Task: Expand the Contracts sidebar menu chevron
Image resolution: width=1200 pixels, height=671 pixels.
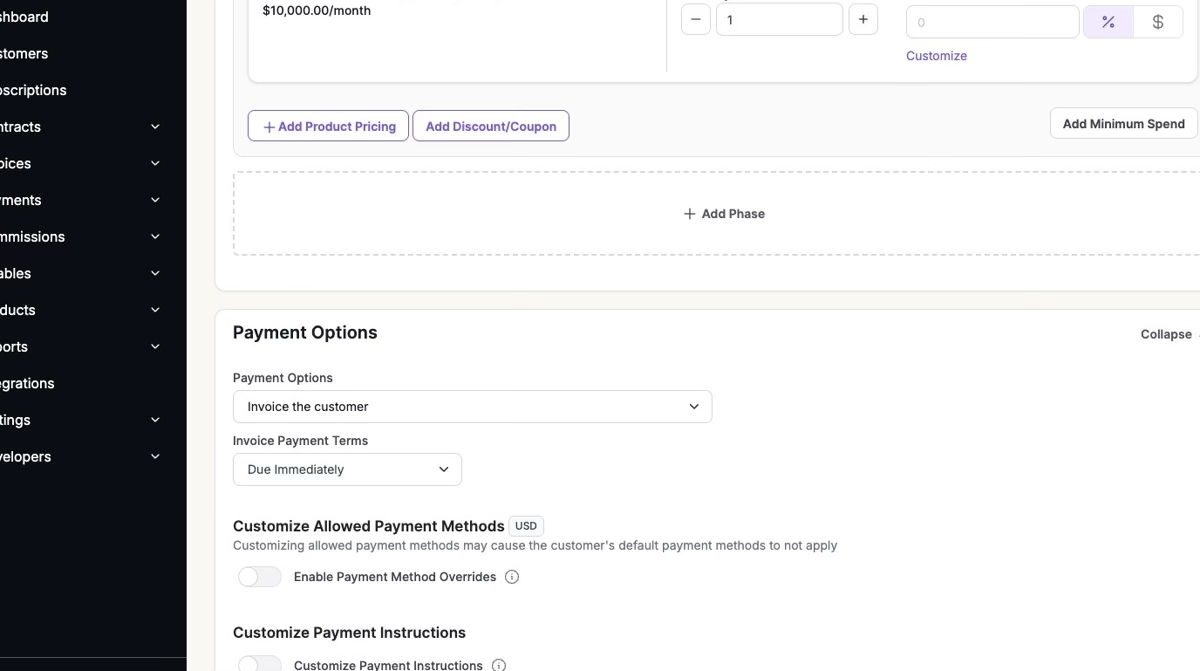Action: pyautogui.click(x=155, y=127)
